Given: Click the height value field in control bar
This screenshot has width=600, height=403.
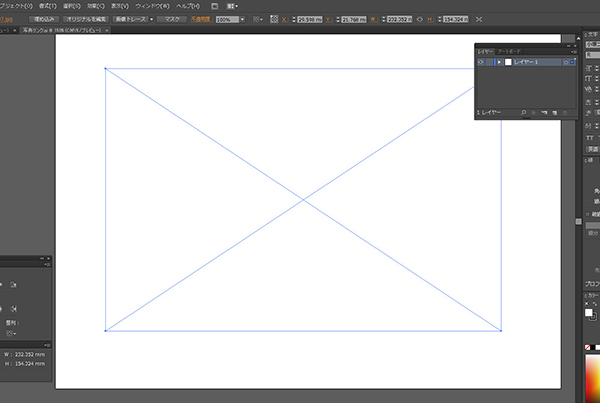Looking at the screenshot, I should [456, 20].
